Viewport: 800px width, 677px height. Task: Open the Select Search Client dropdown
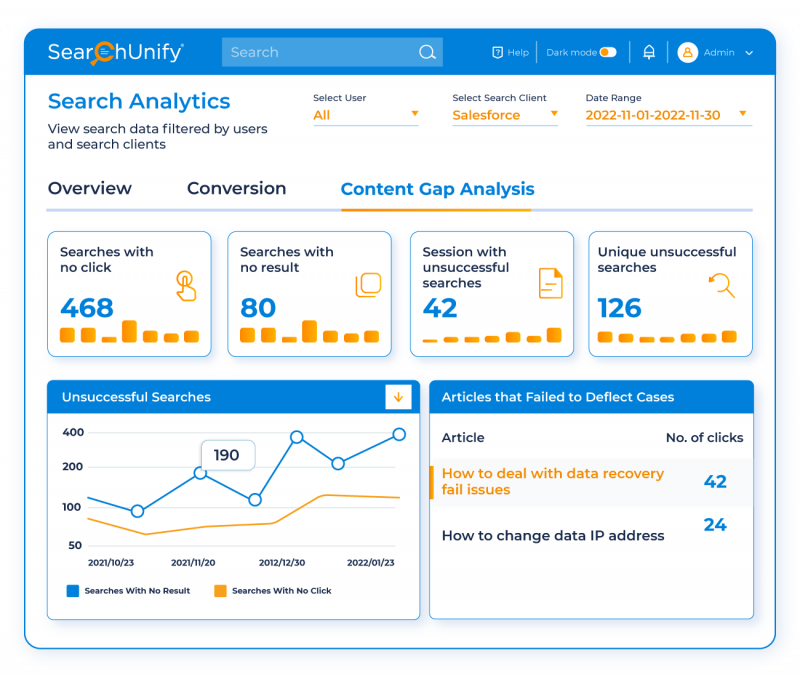505,115
